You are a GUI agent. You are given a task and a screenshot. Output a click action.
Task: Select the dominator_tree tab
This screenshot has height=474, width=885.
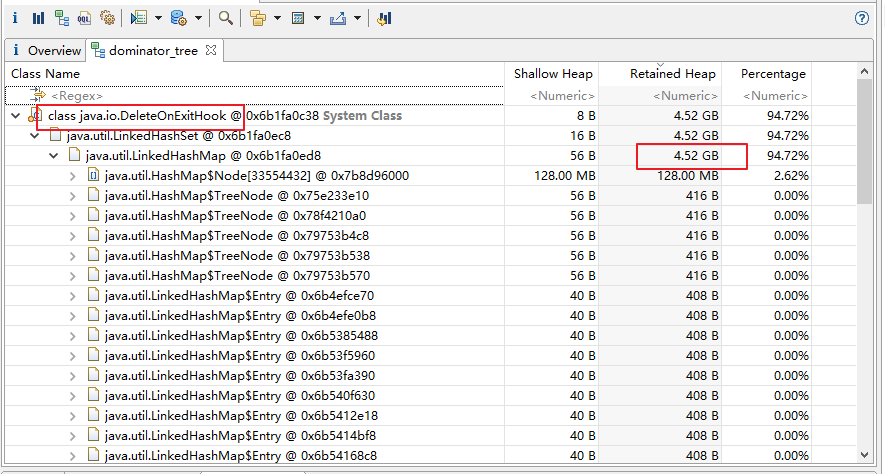pyautogui.click(x=154, y=51)
